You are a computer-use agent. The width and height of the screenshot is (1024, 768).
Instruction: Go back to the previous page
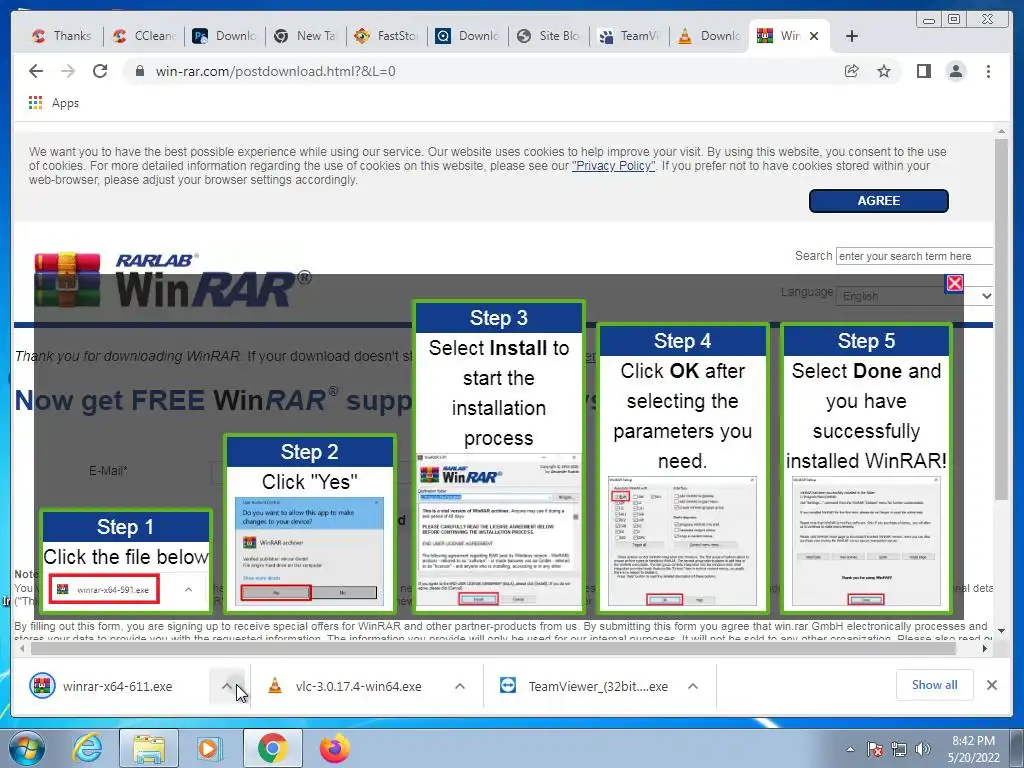[x=36, y=71]
